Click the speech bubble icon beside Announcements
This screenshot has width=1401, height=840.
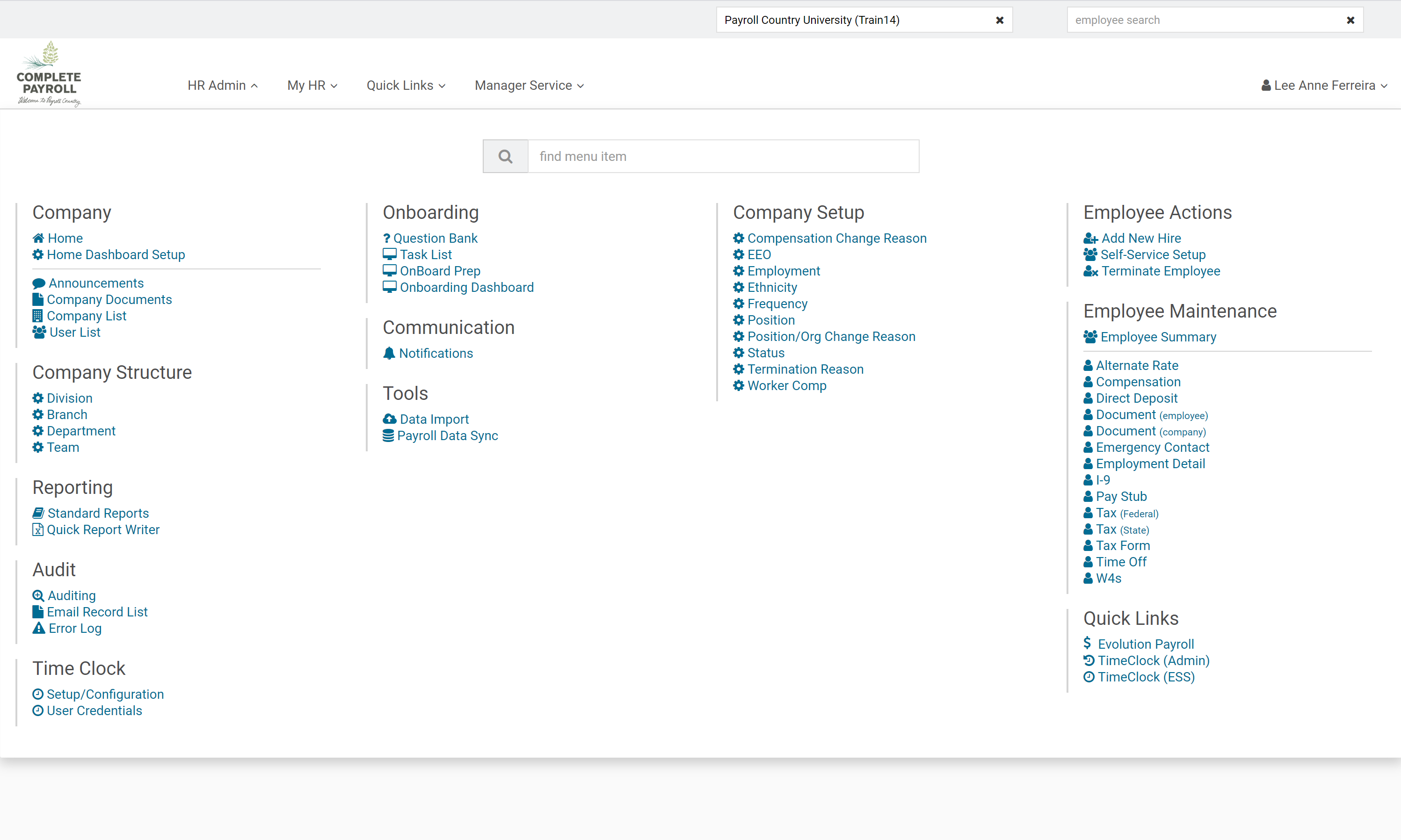[x=39, y=283]
